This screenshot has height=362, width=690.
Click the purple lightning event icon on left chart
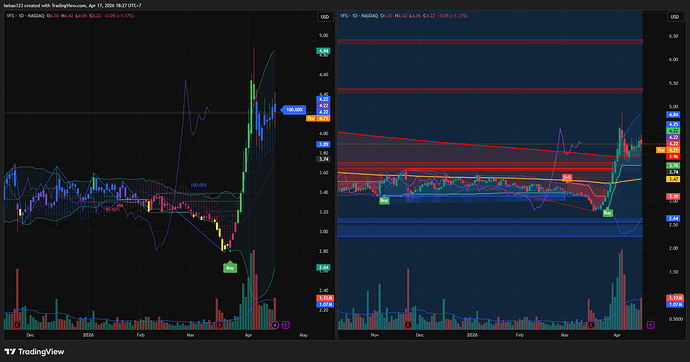pyautogui.click(x=275, y=325)
